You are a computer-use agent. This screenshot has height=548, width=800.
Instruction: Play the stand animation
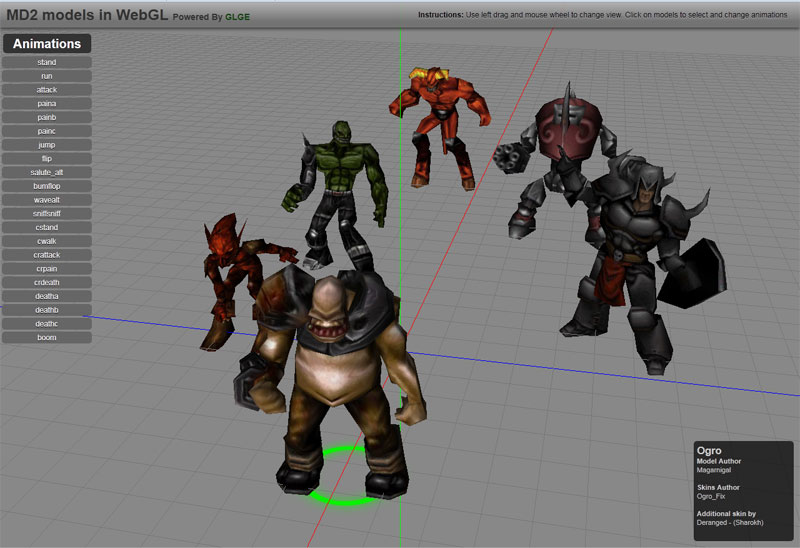click(x=47, y=62)
